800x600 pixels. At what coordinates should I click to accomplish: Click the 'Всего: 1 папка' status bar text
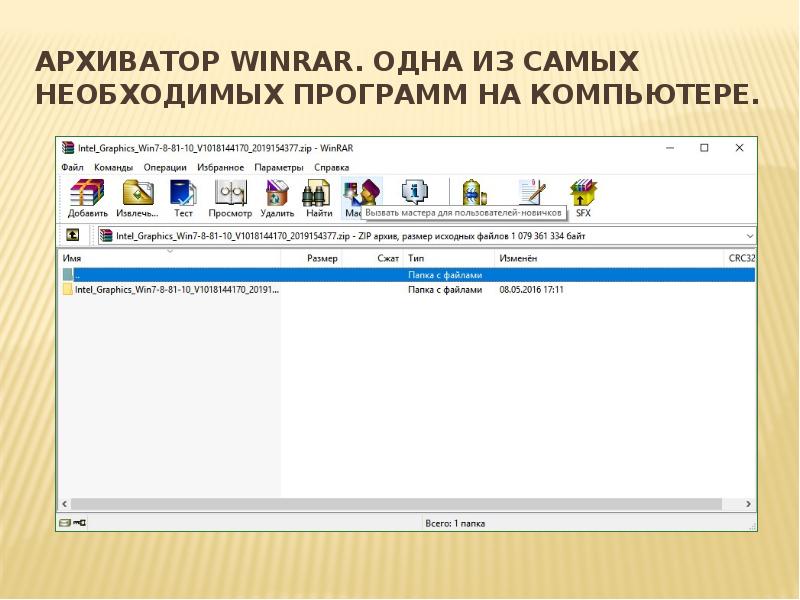[455, 523]
